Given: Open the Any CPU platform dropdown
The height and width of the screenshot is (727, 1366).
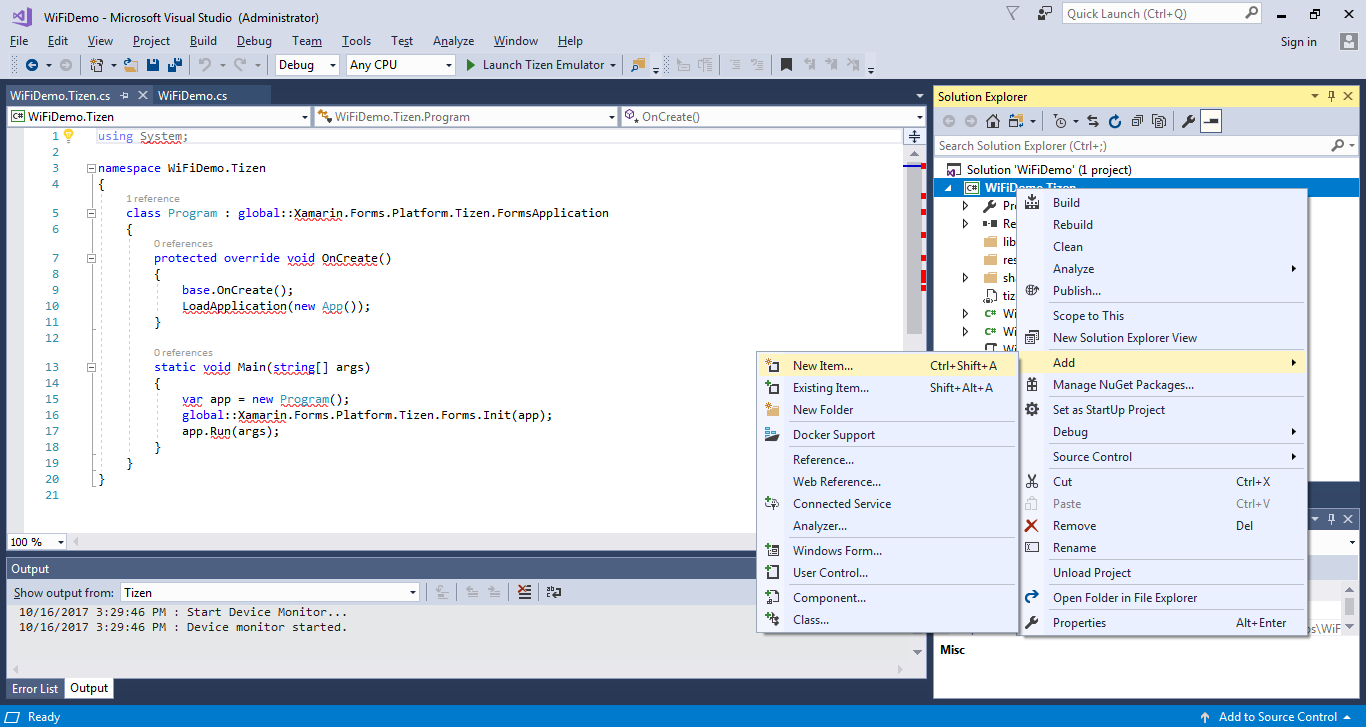Looking at the screenshot, I should (x=400, y=65).
